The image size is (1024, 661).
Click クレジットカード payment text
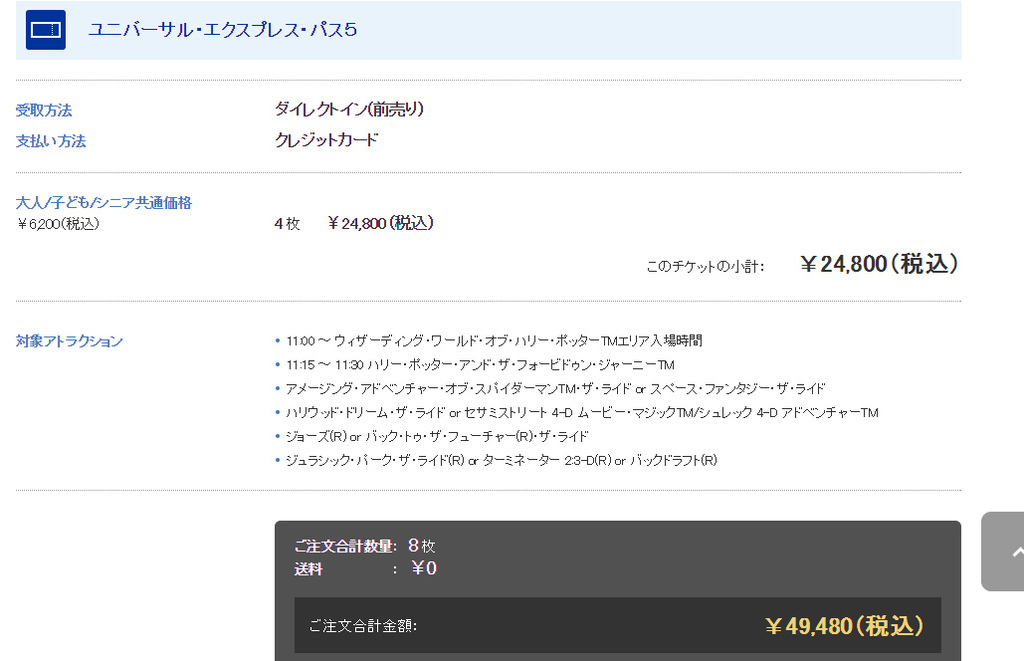coord(327,140)
